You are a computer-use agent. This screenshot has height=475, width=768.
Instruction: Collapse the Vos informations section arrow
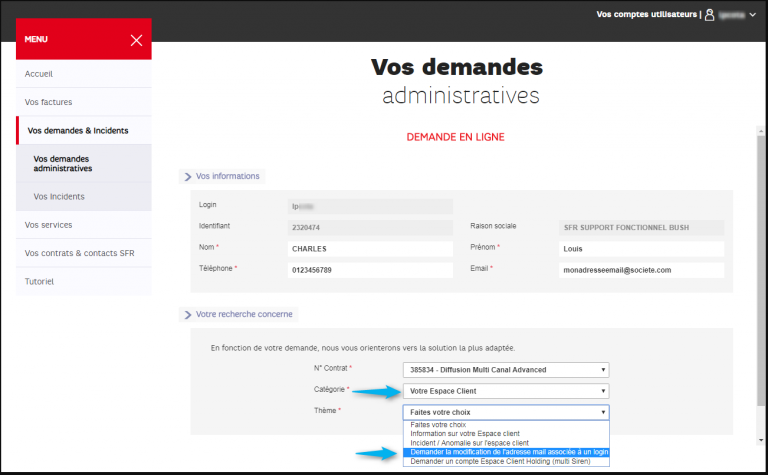click(x=187, y=176)
